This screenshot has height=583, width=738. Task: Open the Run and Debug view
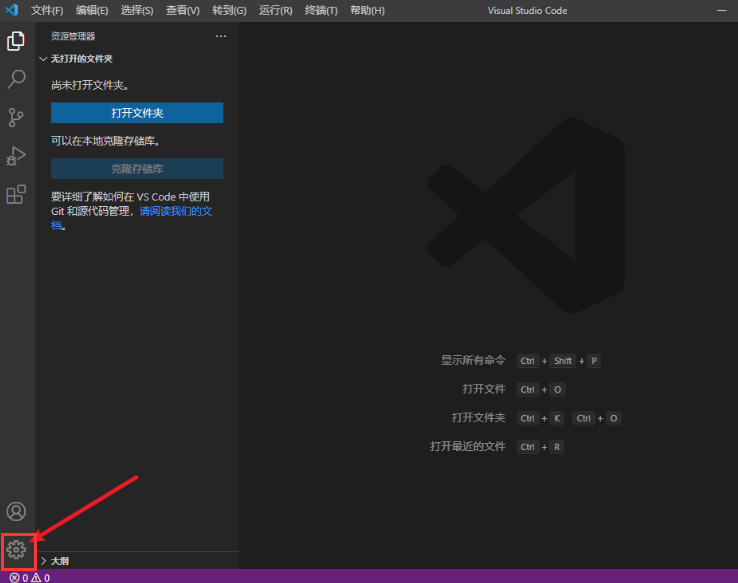pyautogui.click(x=16, y=156)
